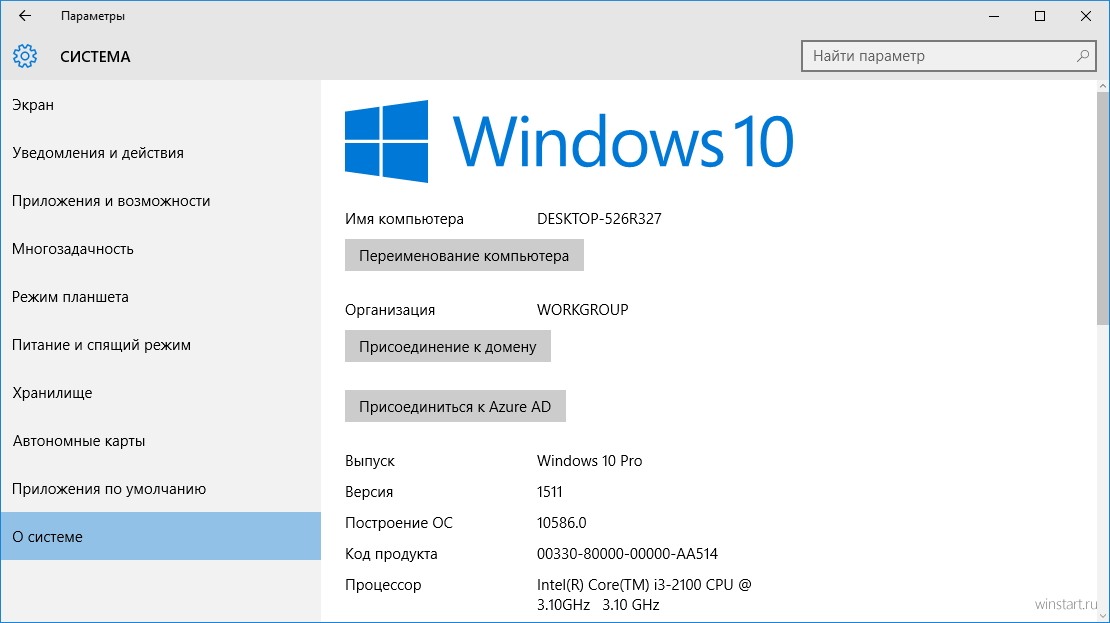Viewport: 1110px width, 623px height.
Task: Click the version value 1511
Action: pyautogui.click(x=549, y=492)
